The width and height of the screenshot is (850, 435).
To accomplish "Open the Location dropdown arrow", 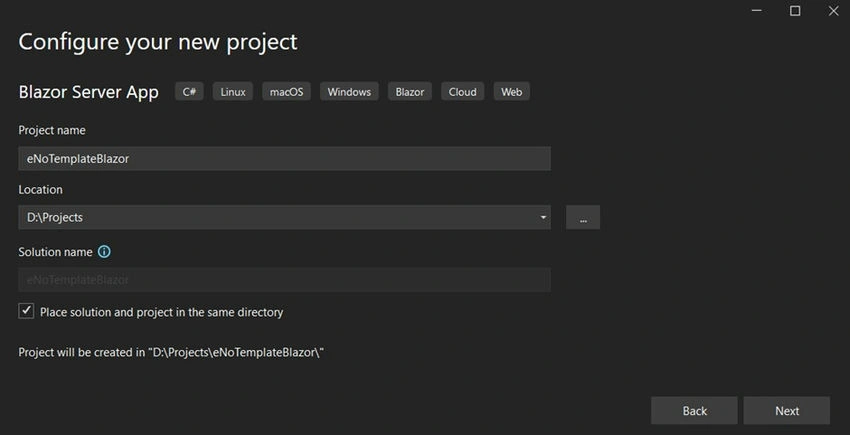I will tap(543, 218).
